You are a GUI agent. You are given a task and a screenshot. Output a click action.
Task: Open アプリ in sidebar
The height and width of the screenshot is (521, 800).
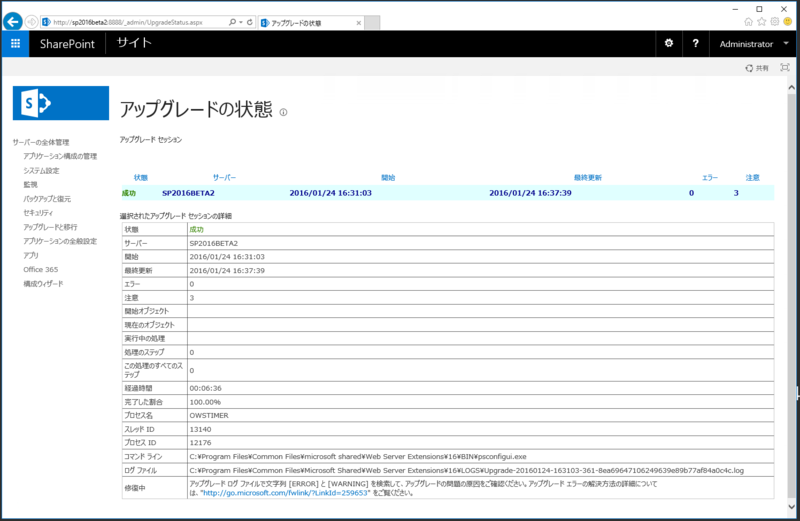tap(31, 255)
